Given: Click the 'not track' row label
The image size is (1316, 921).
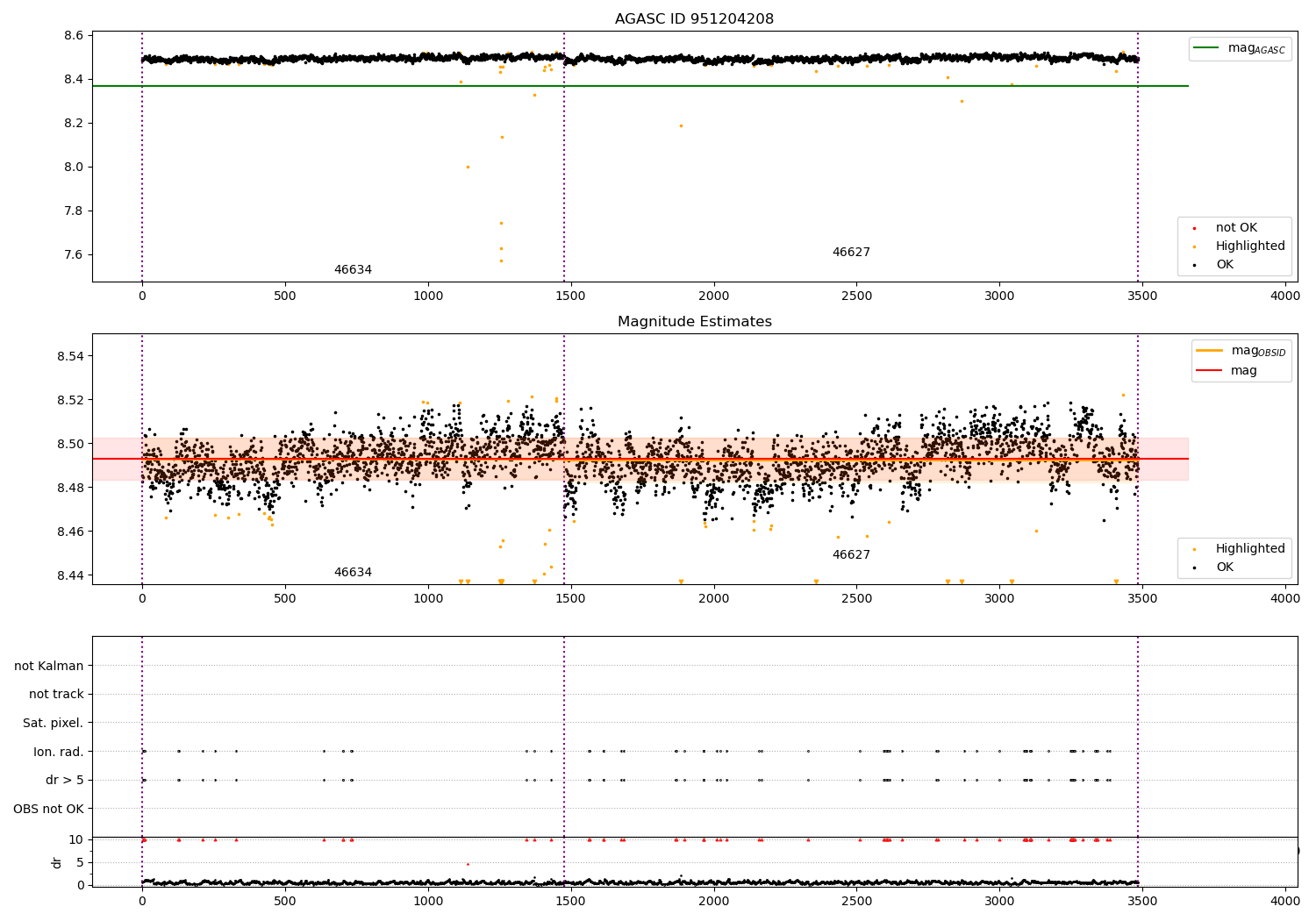Looking at the screenshot, I should pyautogui.click(x=56, y=695).
